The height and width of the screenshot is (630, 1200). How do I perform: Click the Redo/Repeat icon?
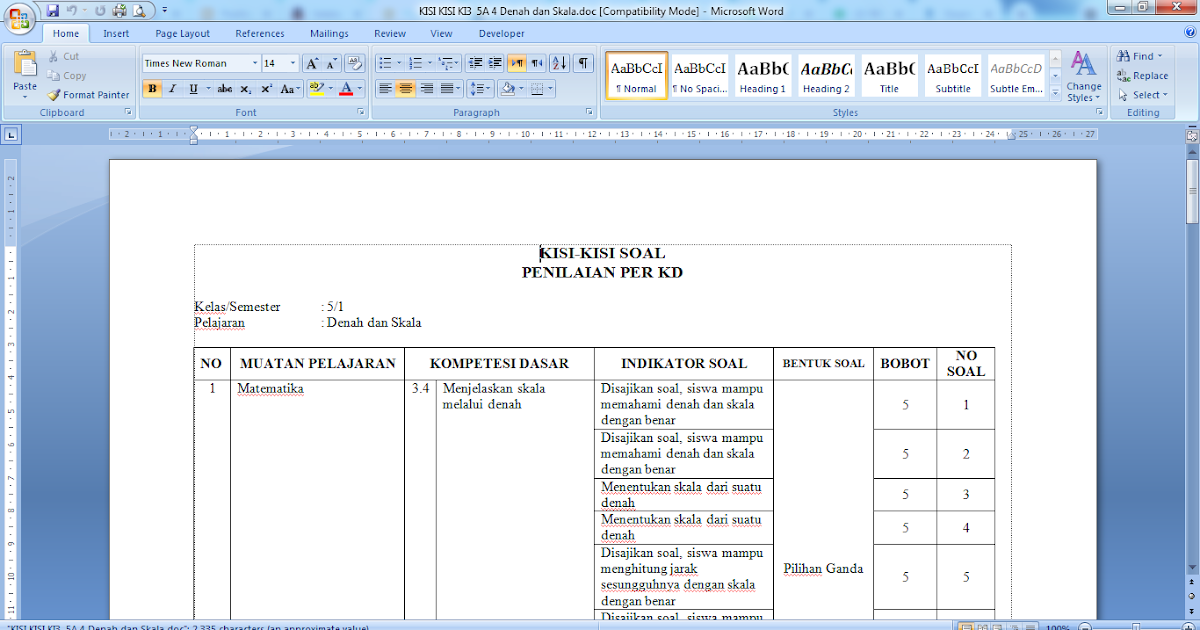coord(100,11)
